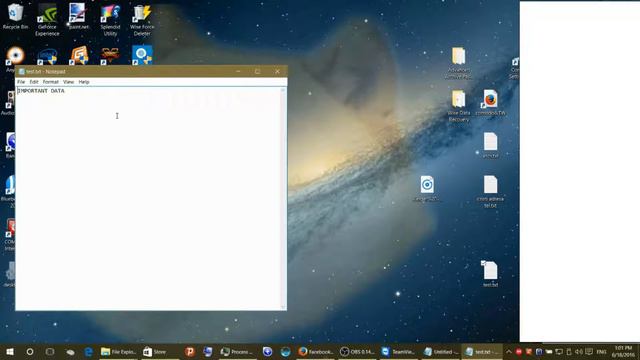This screenshot has width=640, height=360.
Task: Open Action Center notification icon
Action: pos(589,351)
